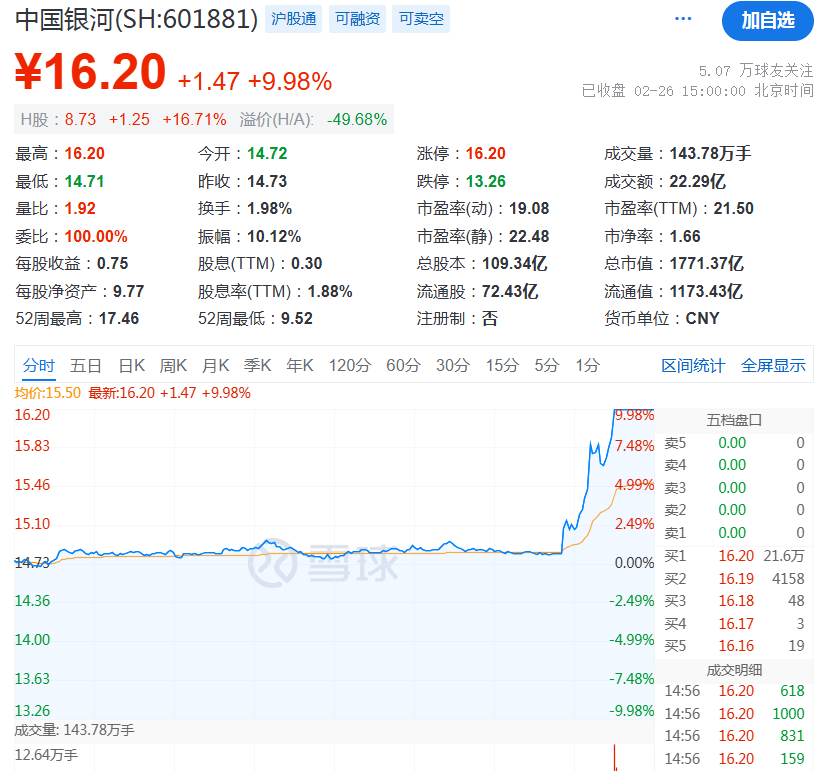Viewport: 825px width, 771px height.
Task: Click the 52周最低 value 9.52
Action: click(x=297, y=318)
